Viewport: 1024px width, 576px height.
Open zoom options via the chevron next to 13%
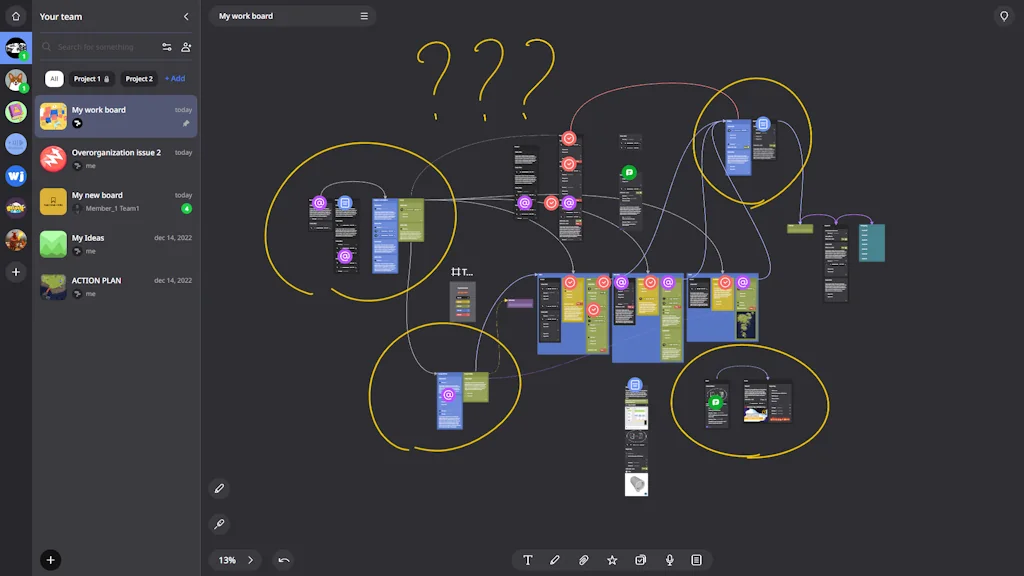point(250,560)
